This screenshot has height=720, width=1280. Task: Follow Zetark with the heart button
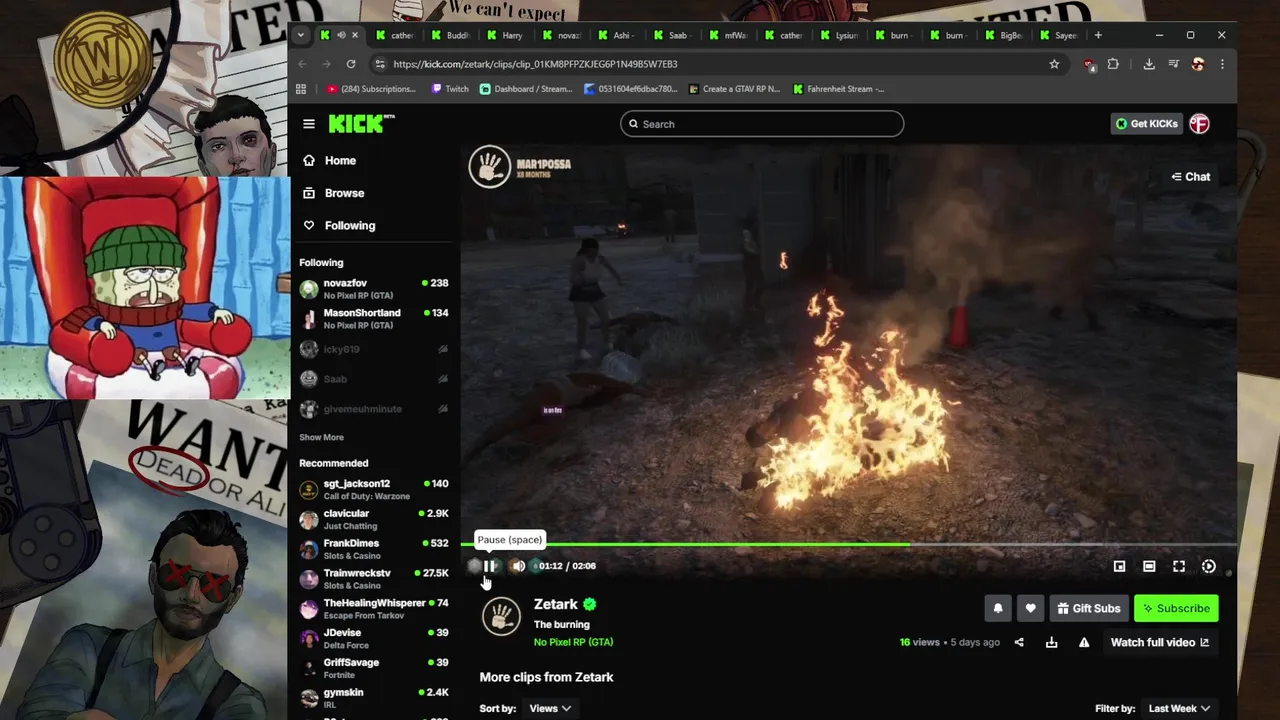tap(1030, 608)
